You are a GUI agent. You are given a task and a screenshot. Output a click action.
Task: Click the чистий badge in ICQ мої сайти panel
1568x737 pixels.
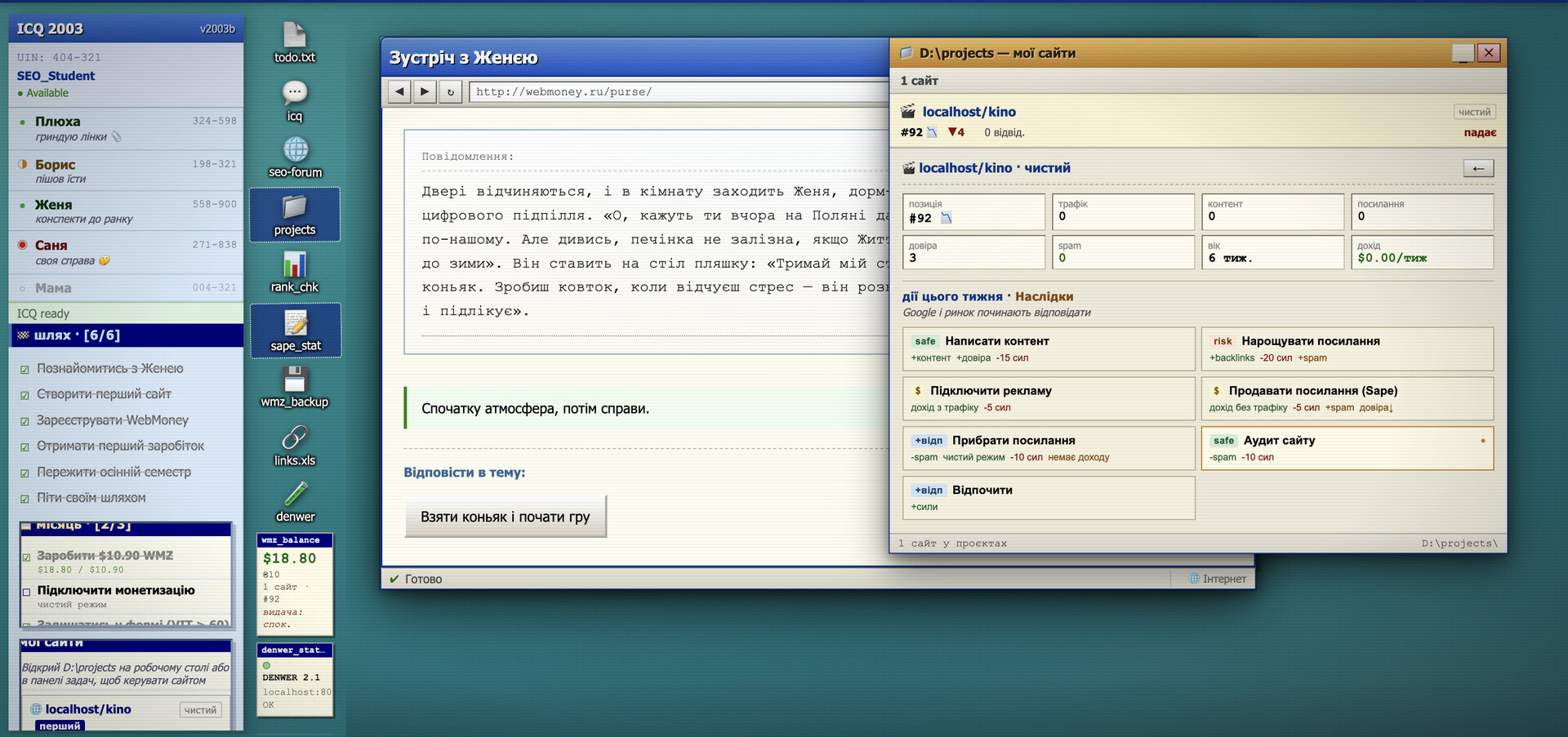200,710
